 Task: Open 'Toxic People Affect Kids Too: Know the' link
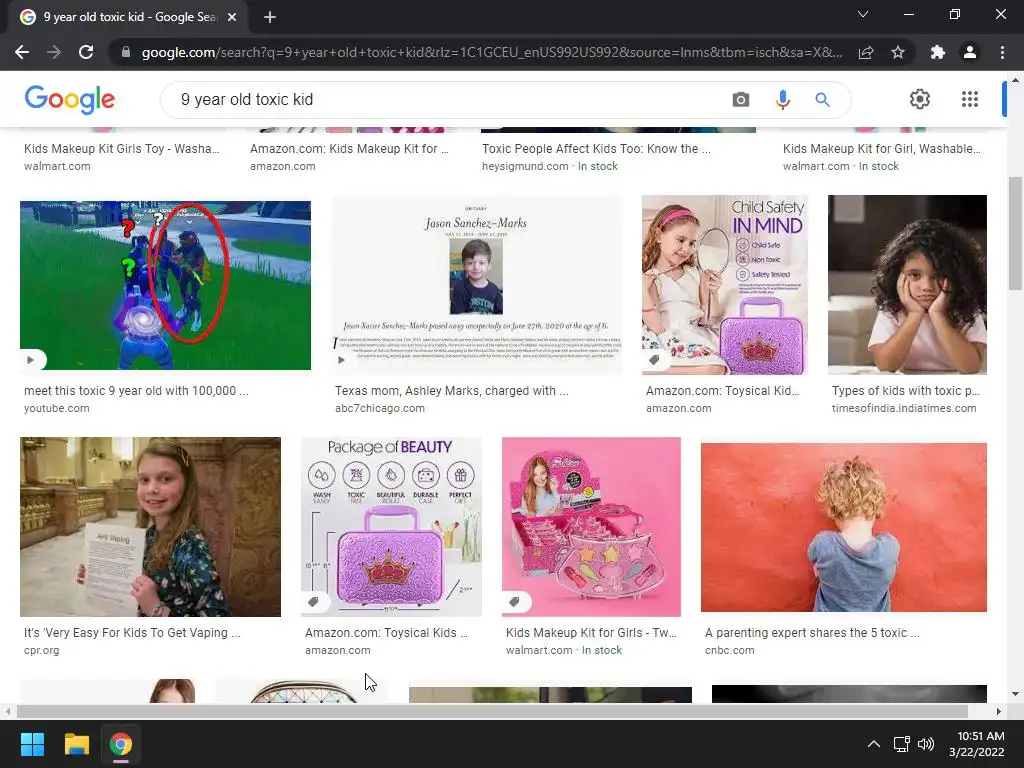[596, 149]
